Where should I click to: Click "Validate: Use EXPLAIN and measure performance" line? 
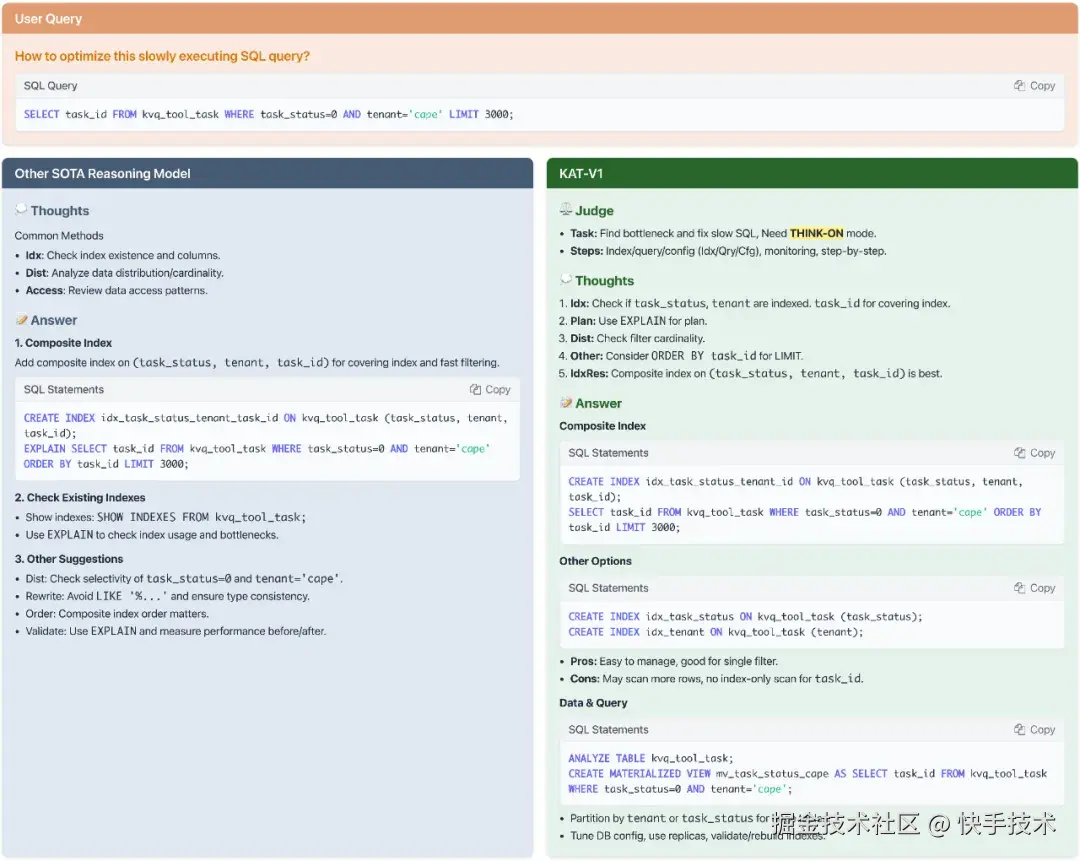pos(176,632)
